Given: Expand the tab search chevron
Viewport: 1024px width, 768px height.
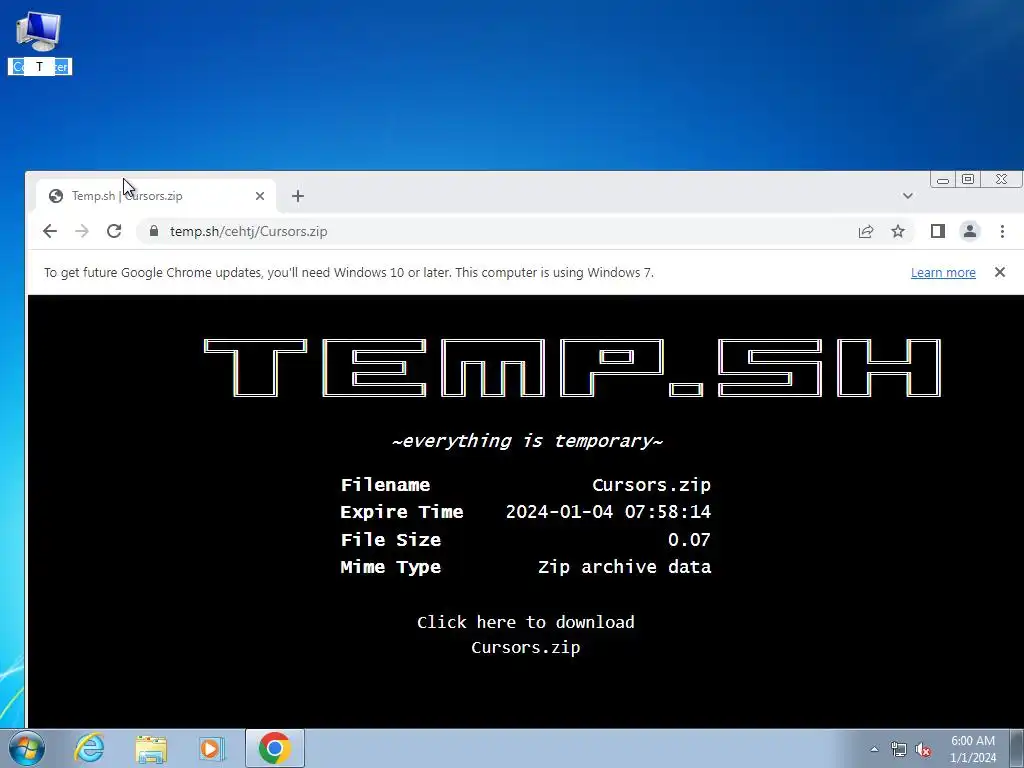Looking at the screenshot, I should pos(908,196).
